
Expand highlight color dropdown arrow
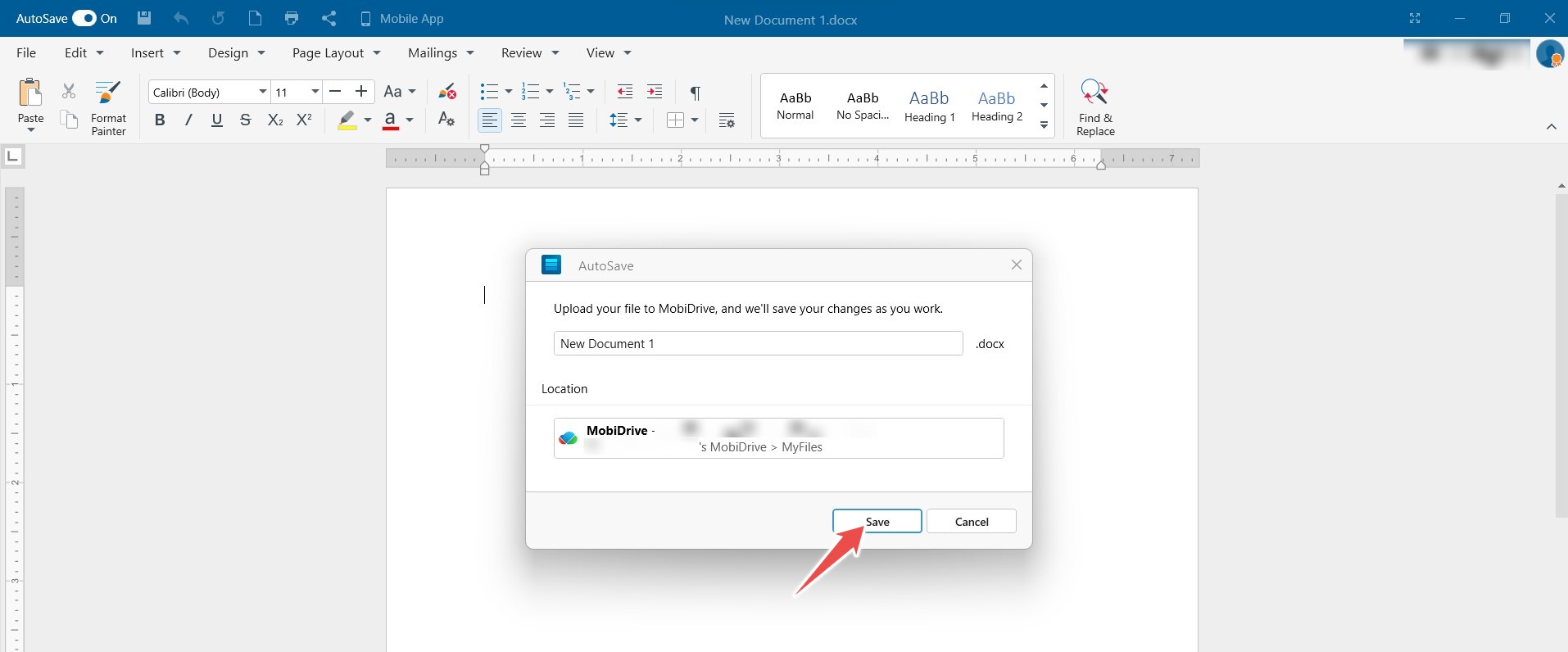tap(368, 120)
